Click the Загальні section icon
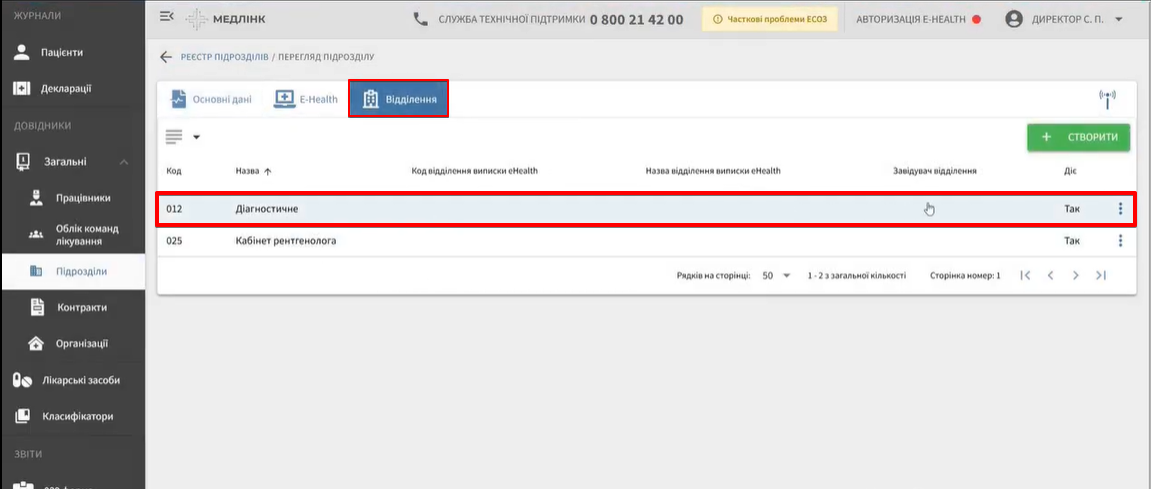Viewport: 1151px width, 489px height. [23, 162]
